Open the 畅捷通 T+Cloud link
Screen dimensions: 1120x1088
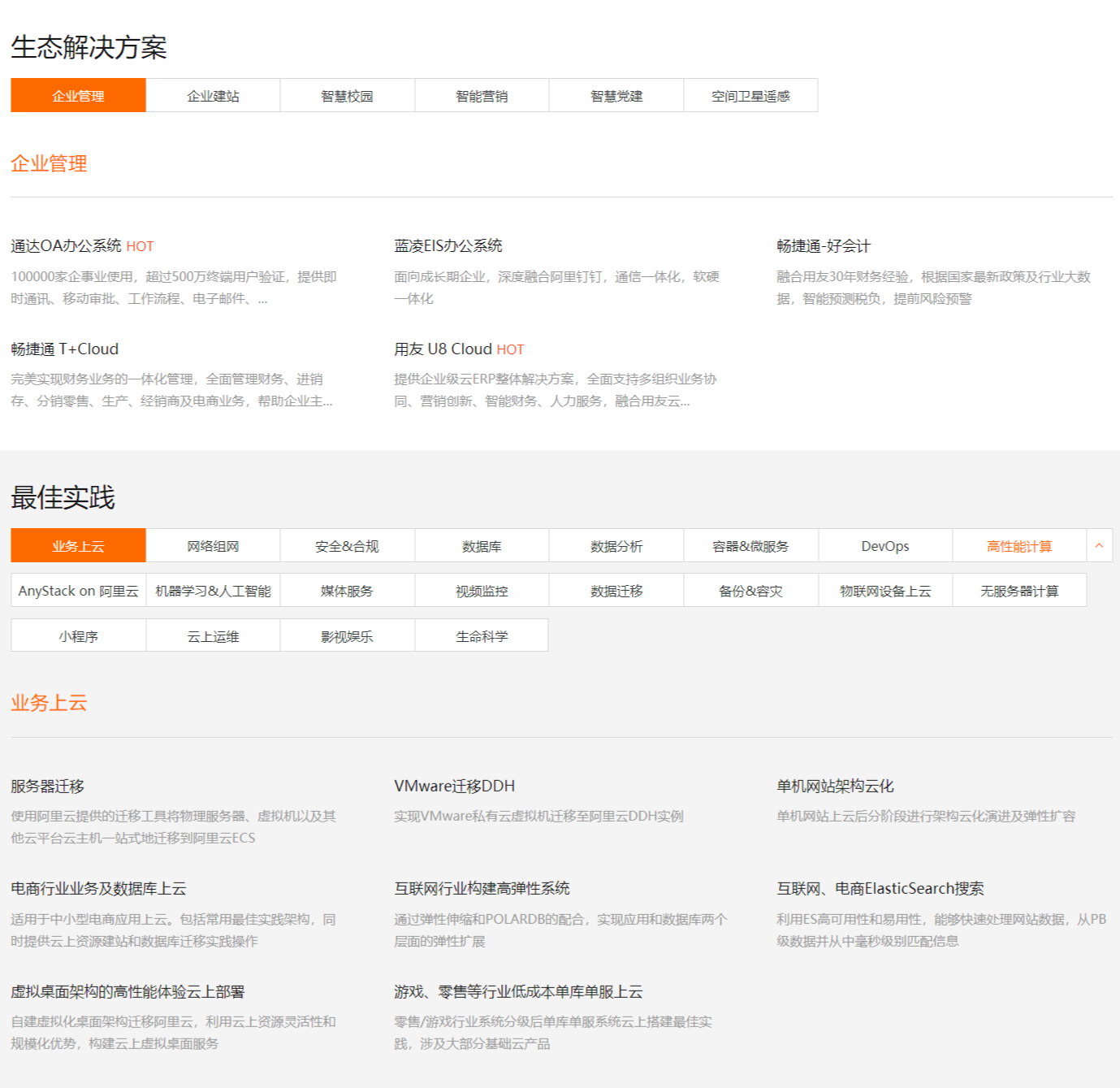click(x=65, y=349)
